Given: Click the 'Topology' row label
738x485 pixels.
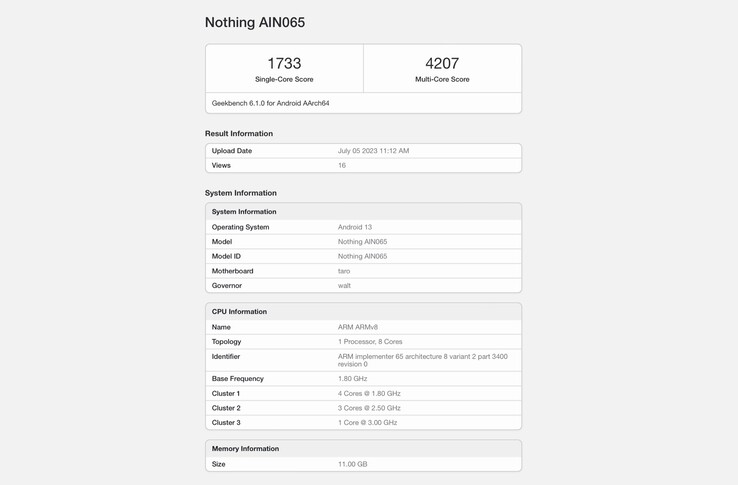Looking at the screenshot, I should pyautogui.click(x=226, y=341).
